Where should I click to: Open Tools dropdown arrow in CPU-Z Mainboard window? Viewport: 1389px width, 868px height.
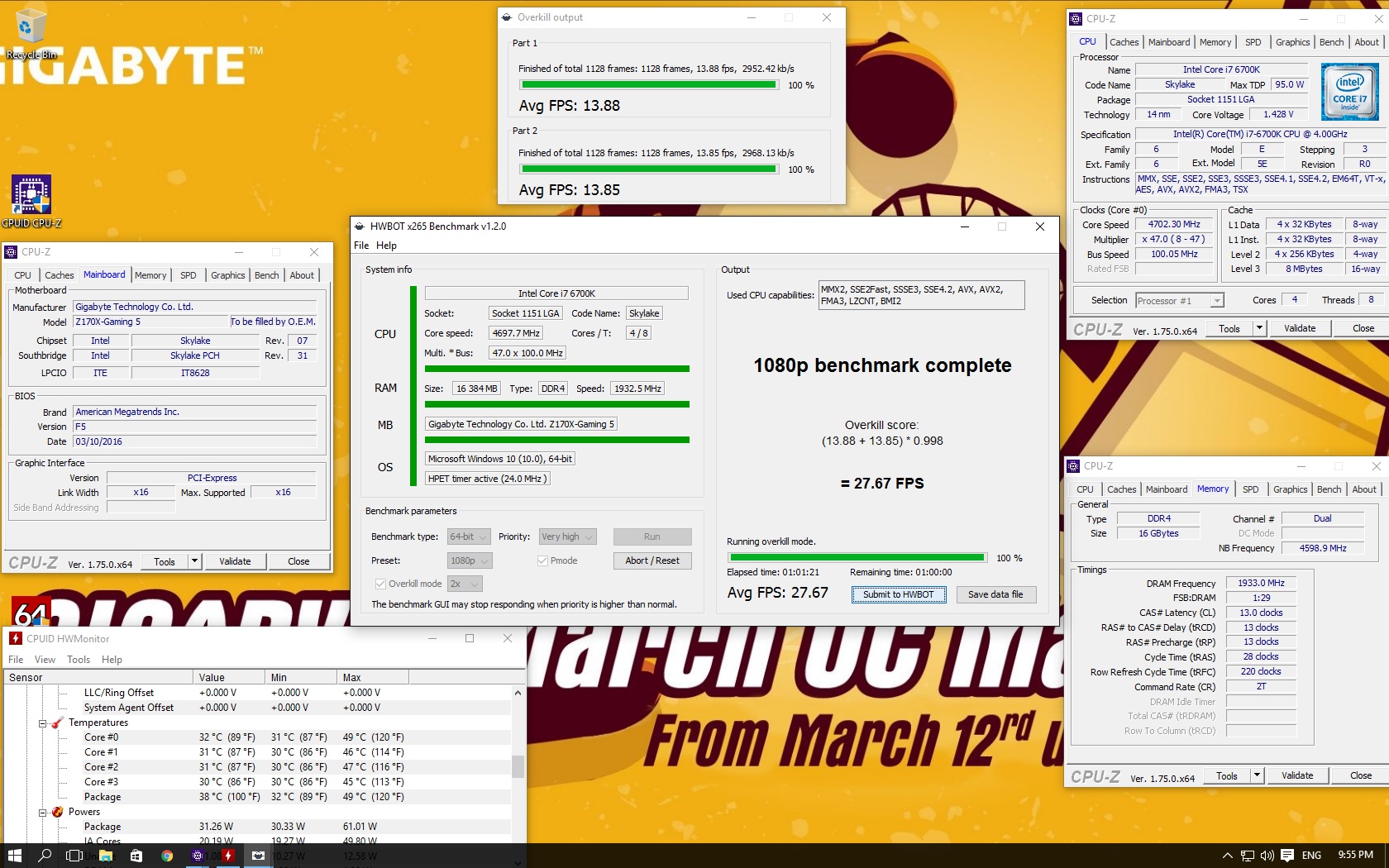click(x=194, y=561)
